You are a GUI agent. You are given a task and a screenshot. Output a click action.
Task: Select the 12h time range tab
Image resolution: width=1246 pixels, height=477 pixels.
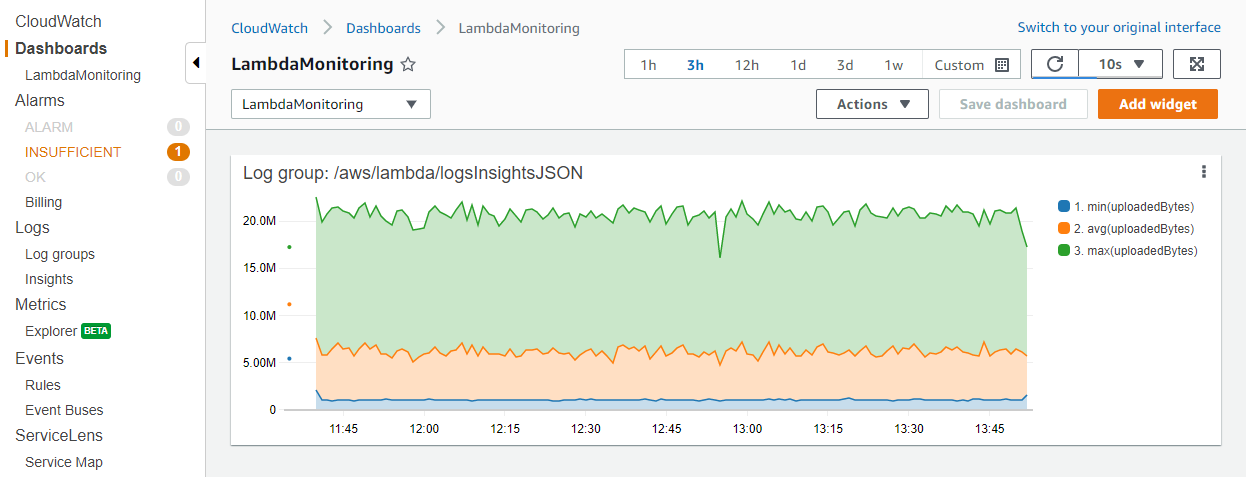click(x=747, y=65)
